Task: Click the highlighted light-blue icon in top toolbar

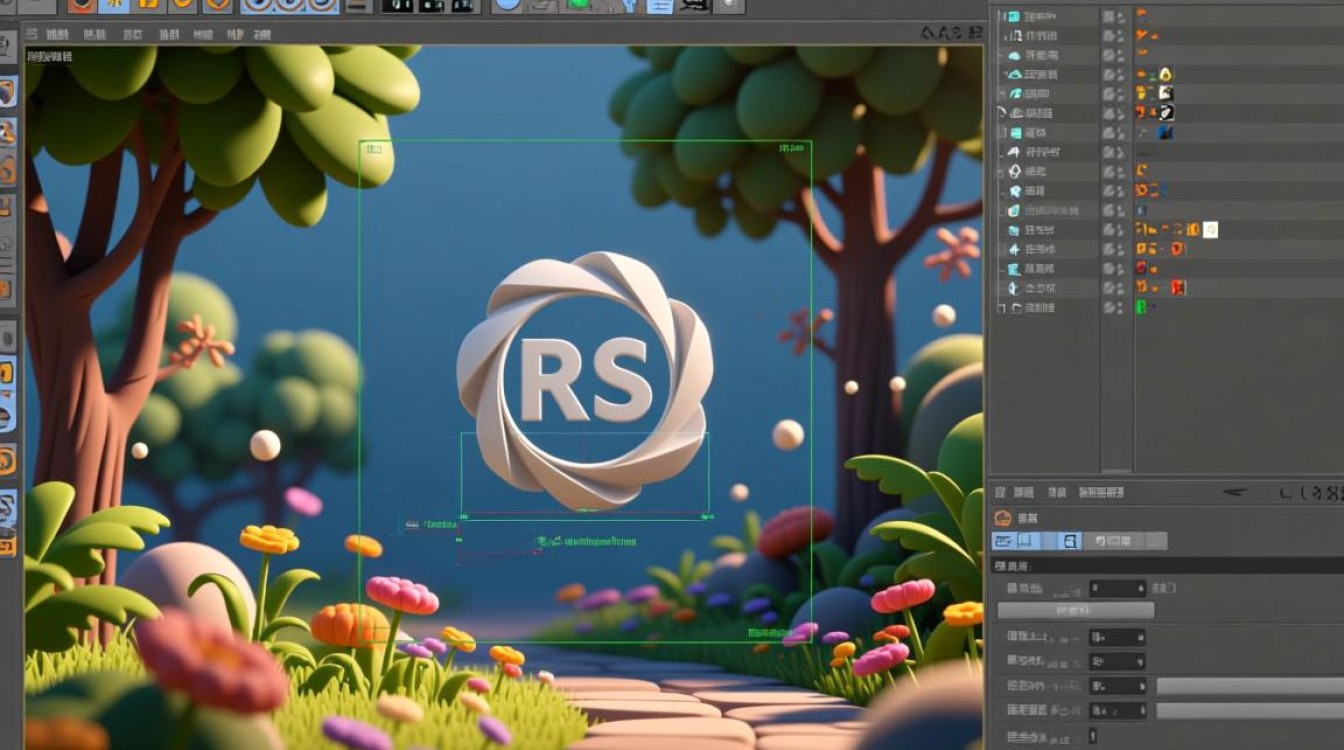Action: (x=659, y=5)
